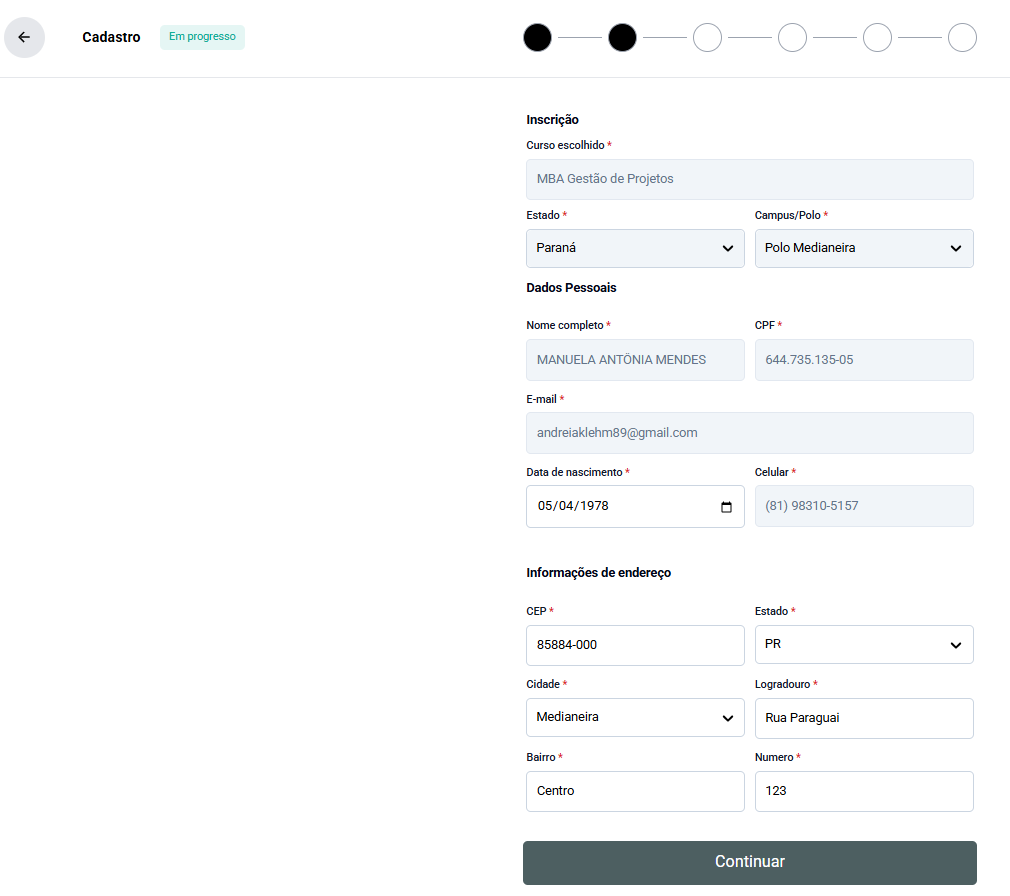
Task: Click the Celular field
Action: (864, 506)
